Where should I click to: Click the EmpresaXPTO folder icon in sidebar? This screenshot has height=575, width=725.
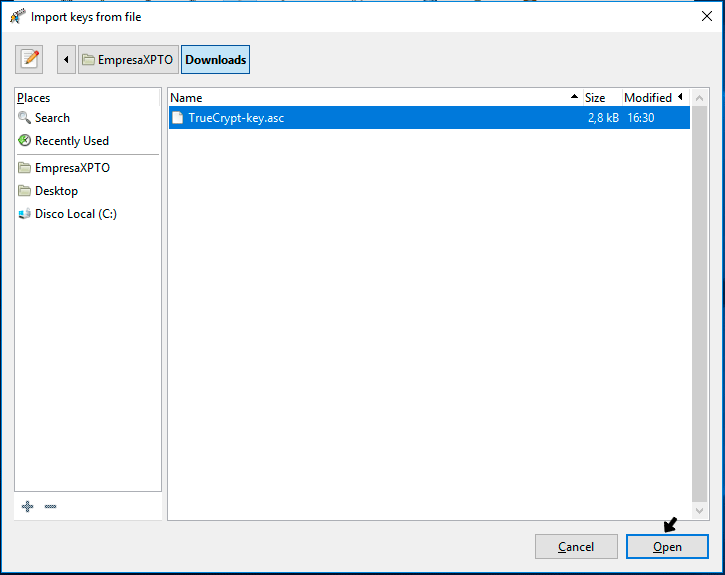click(x=24, y=167)
